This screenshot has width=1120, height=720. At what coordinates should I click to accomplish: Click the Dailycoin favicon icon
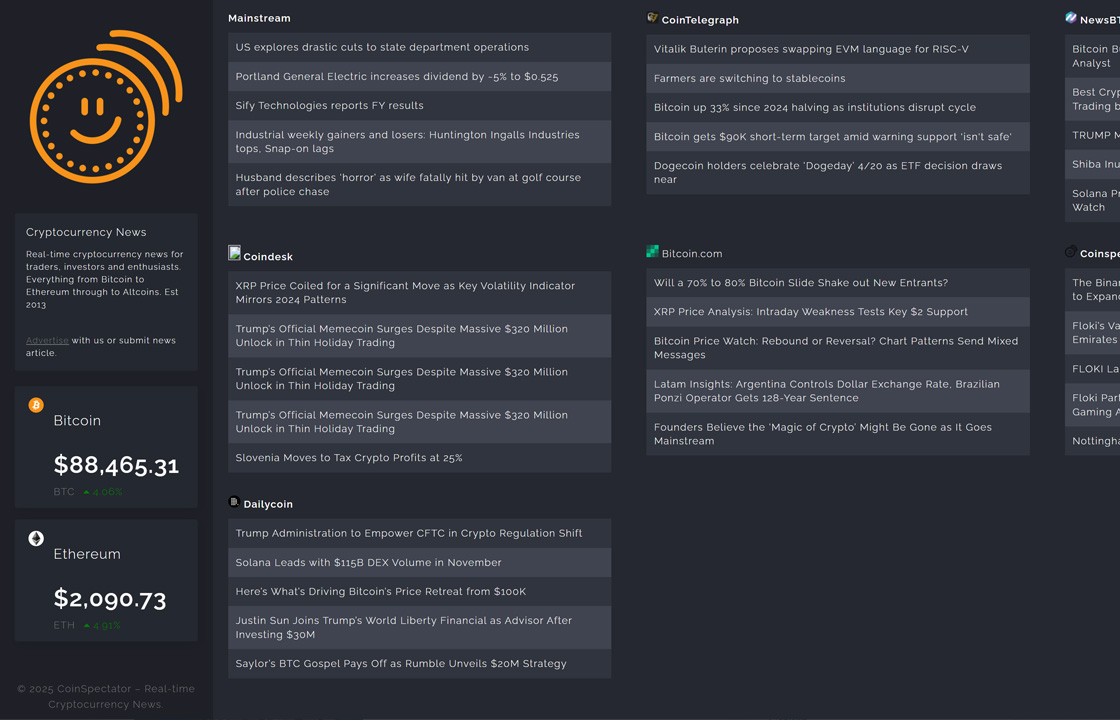pyautogui.click(x=234, y=502)
